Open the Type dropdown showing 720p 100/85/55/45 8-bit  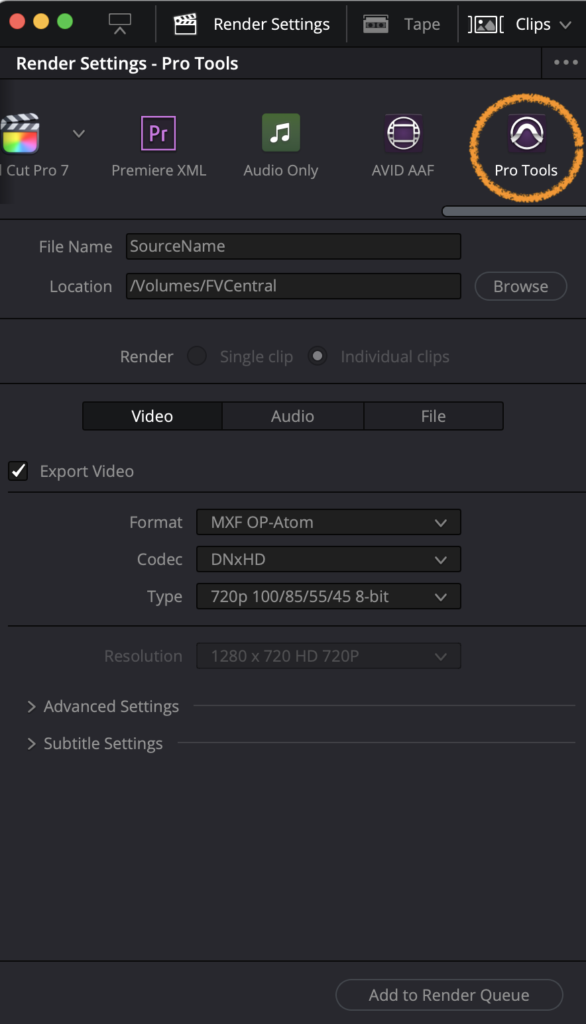(329, 596)
